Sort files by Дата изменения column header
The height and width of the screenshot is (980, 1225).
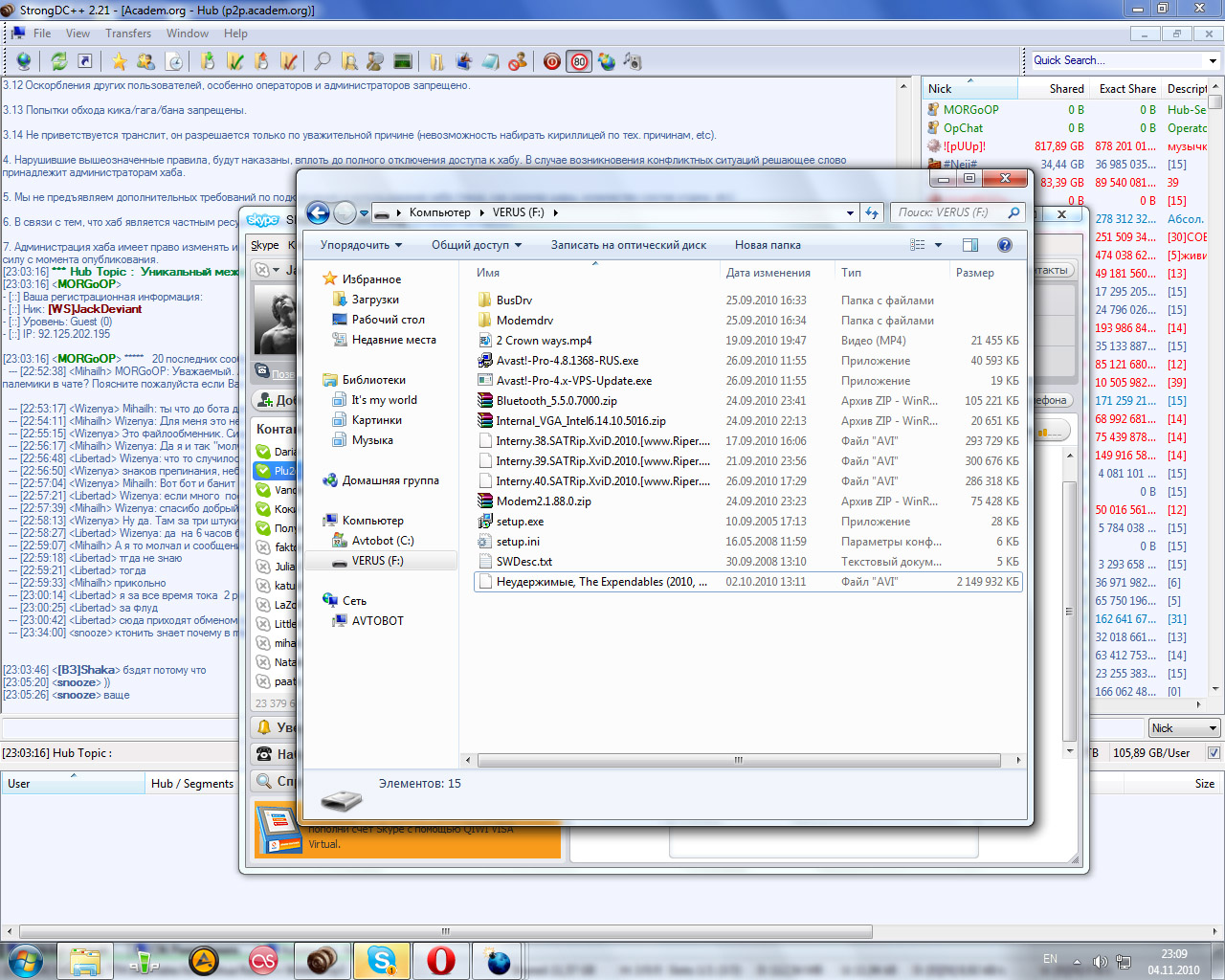coord(775,273)
